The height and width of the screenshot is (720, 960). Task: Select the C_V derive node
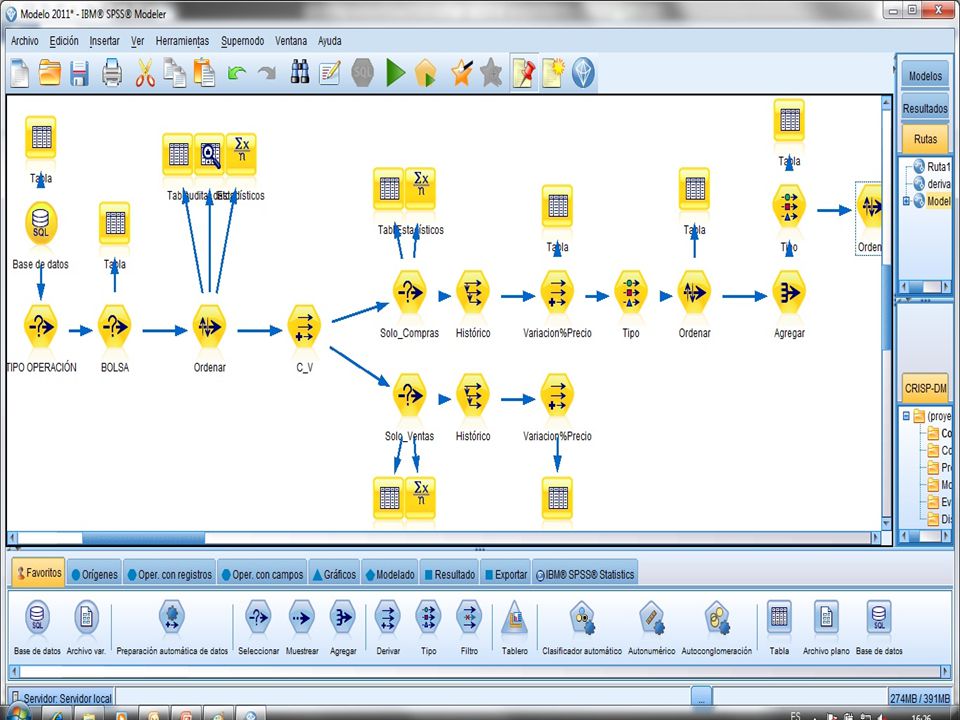coord(304,327)
